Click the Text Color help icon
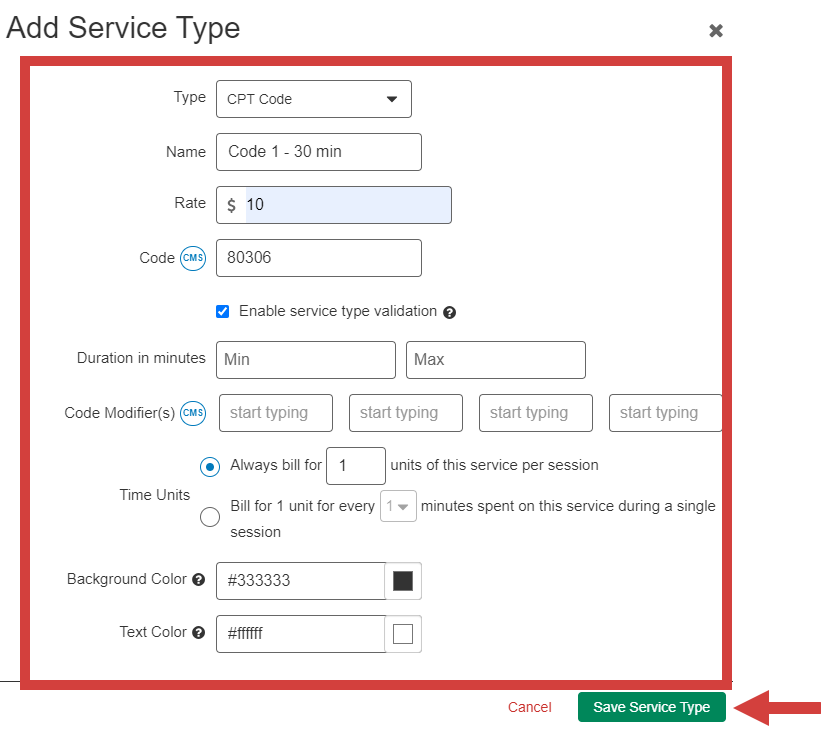The width and height of the screenshot is (821, 741). 199,633
